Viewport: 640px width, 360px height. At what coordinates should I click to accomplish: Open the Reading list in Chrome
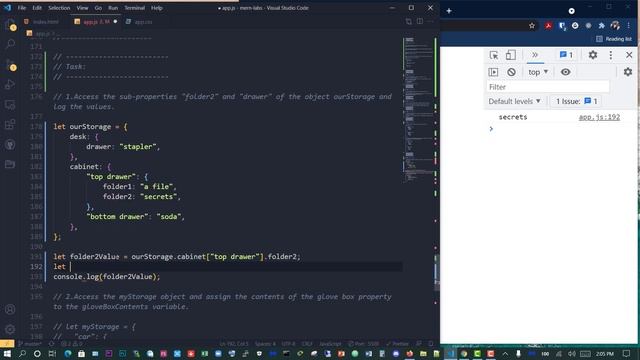[x=614, y=39]
